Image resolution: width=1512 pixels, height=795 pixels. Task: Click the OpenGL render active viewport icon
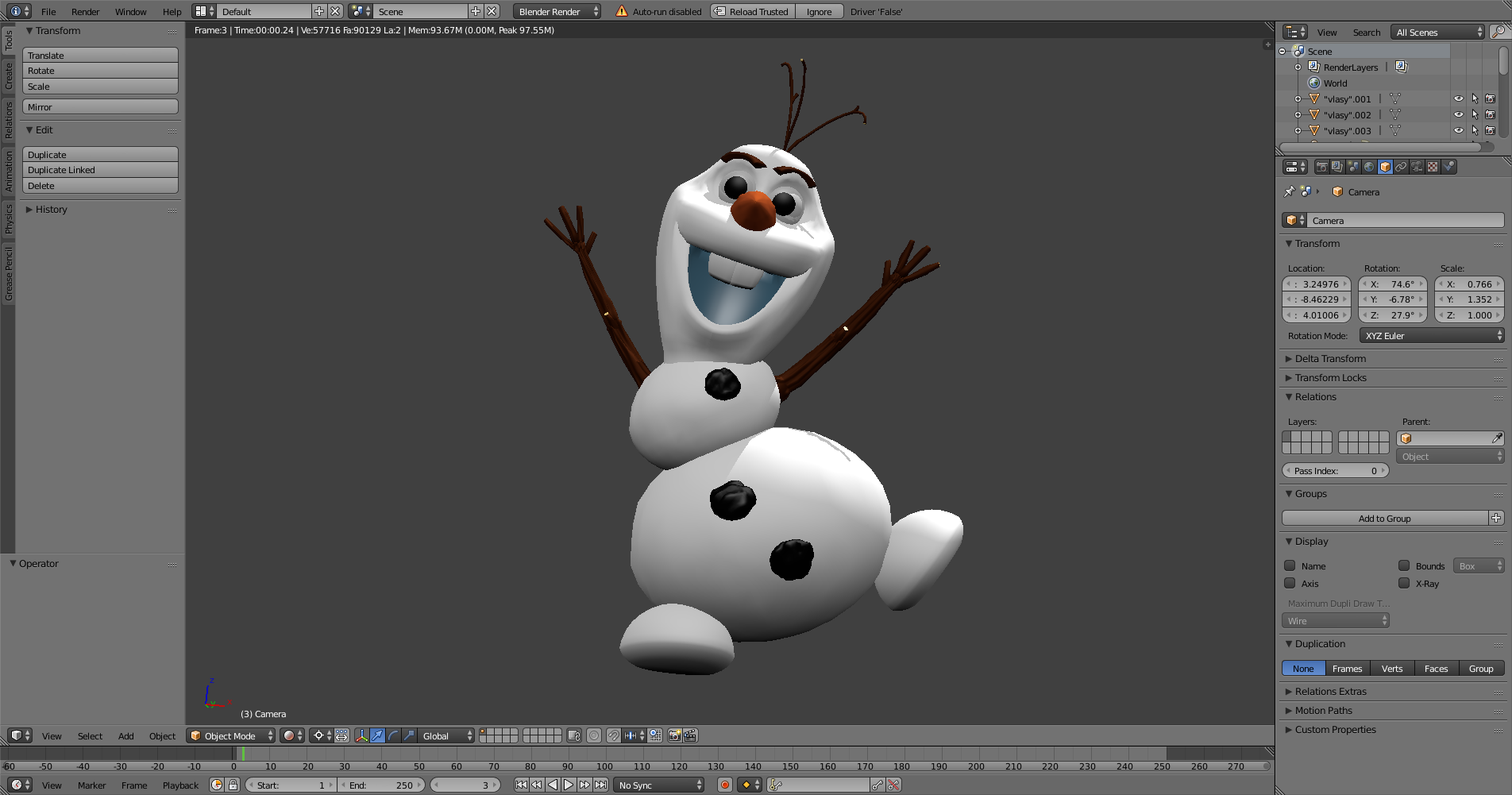tap(674, 735)
